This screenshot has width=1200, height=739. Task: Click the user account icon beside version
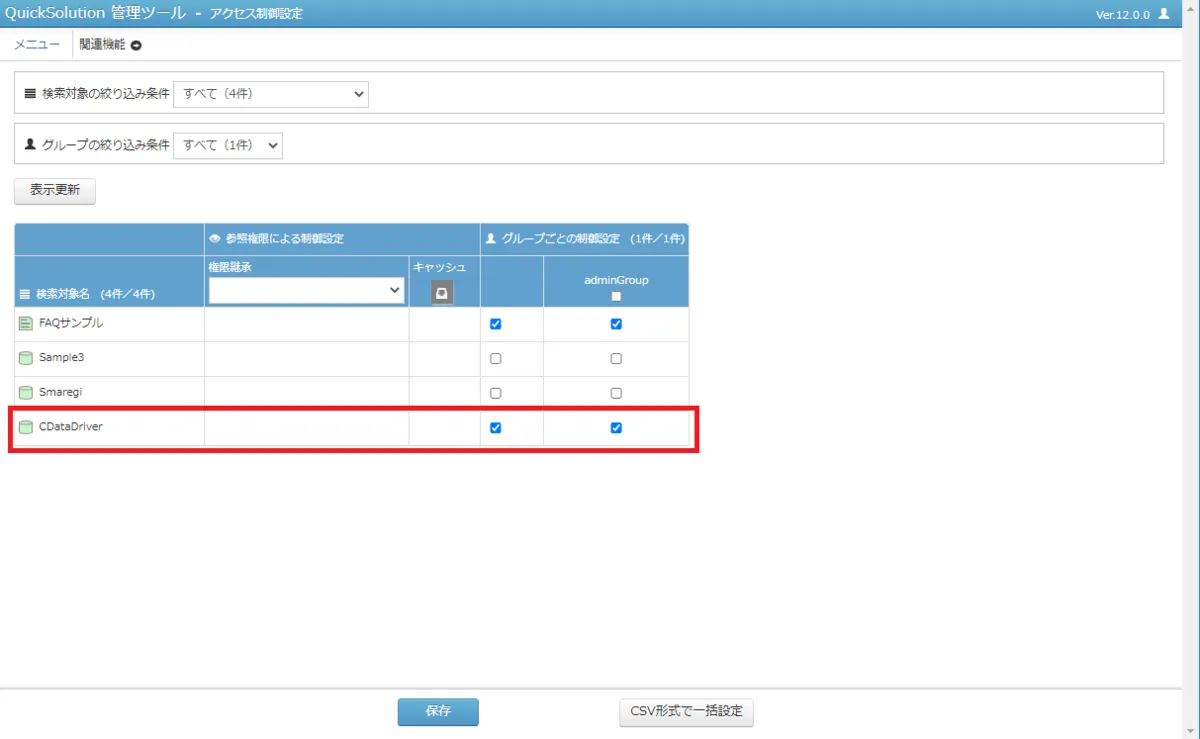coord(1163,14)
